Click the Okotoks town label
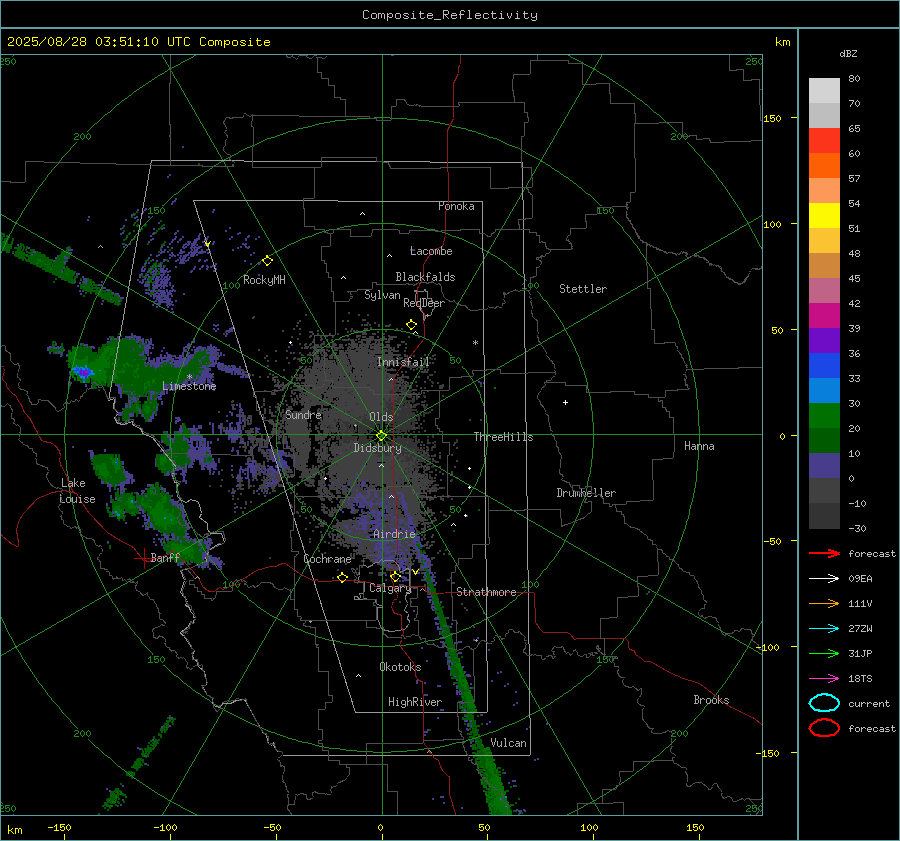This screenshot has width=900, height=841. [400, 667]
